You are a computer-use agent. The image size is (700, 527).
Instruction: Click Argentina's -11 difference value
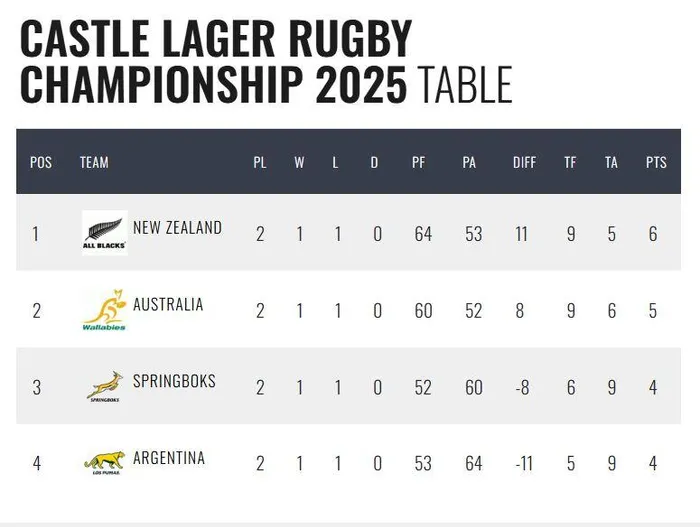[524, 464]
